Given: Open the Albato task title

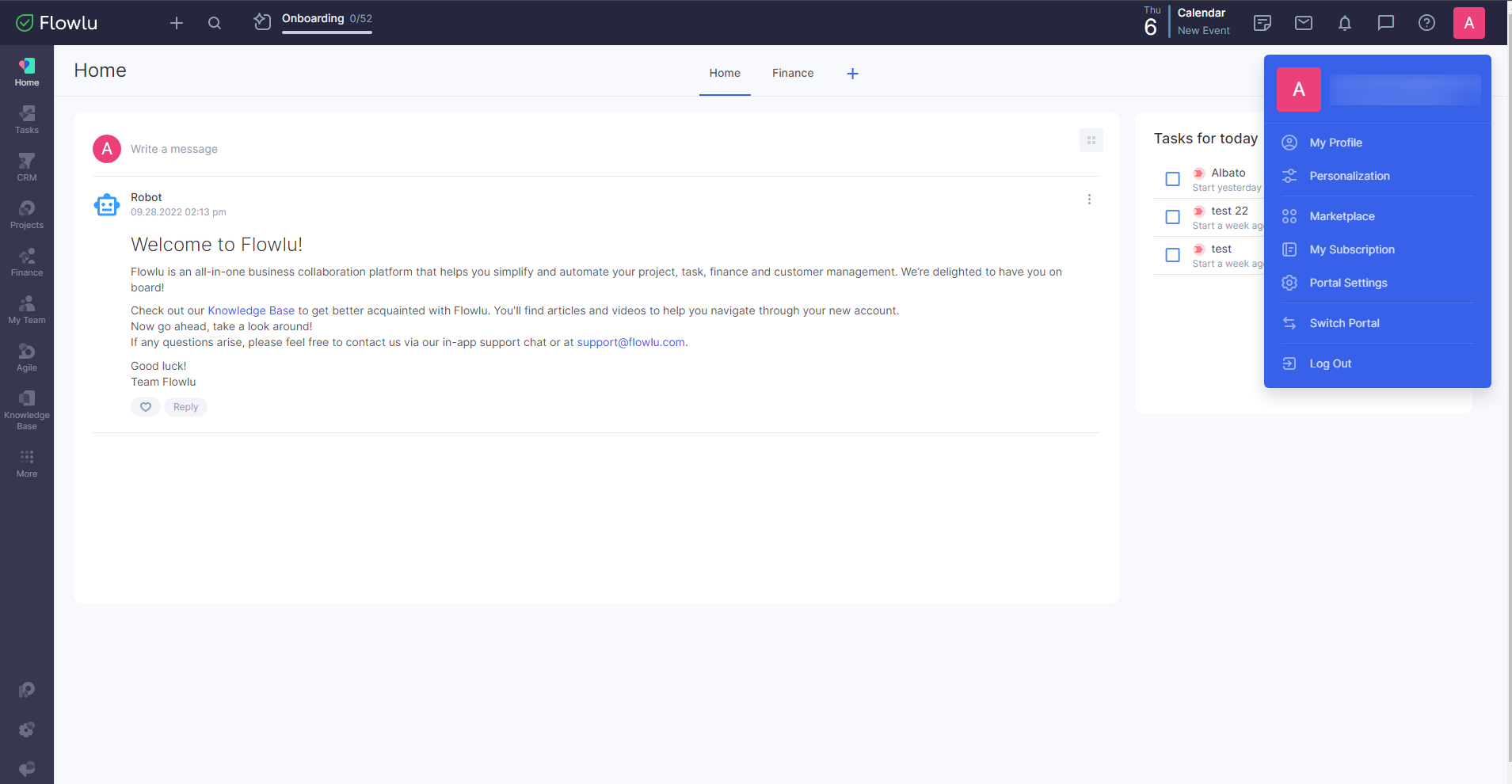Looking at the screenshot, I should [1228, 173].
